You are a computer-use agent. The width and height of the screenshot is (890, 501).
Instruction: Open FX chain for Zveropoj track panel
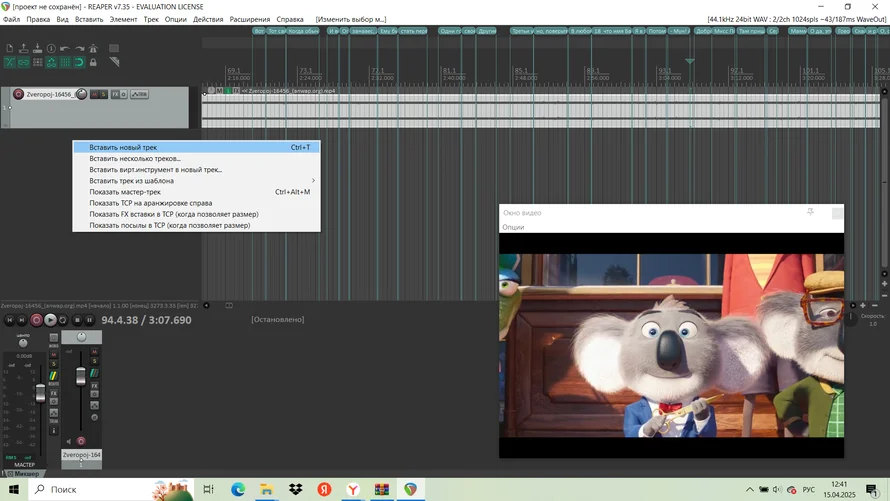click(115, 94)
